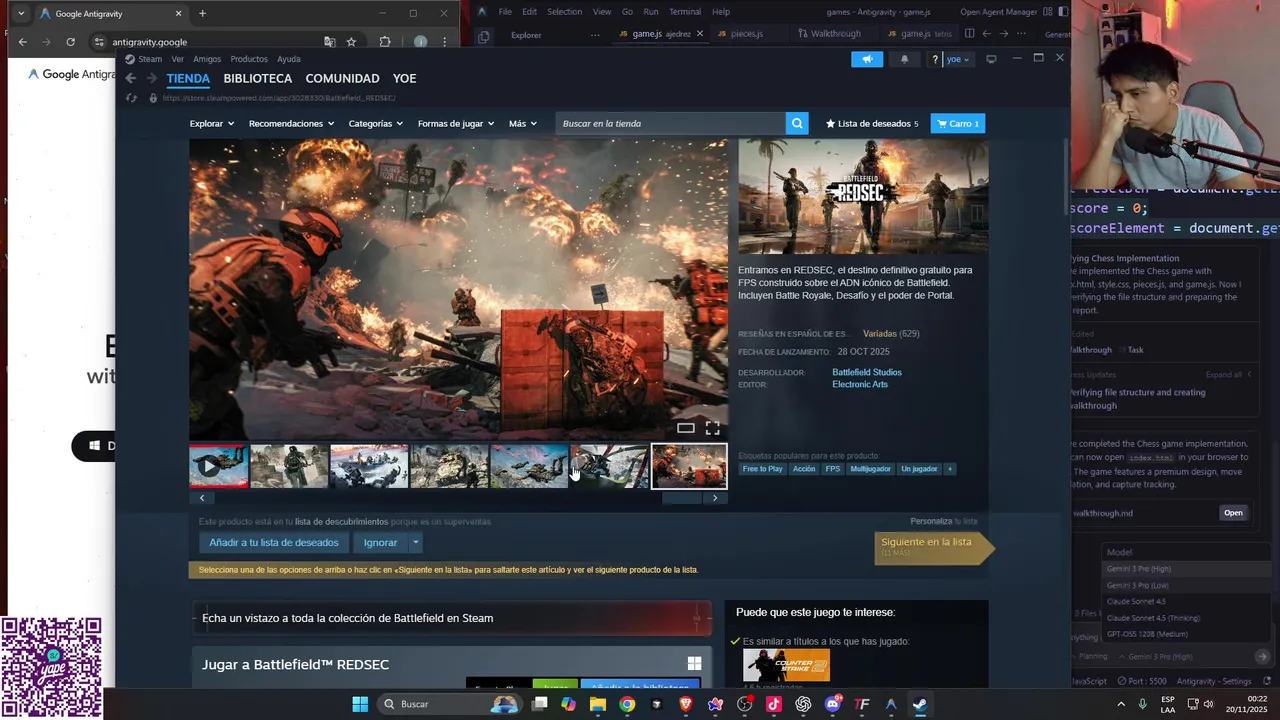Click Ignorar button
1280x720 pixels.
[x=380, y=542]
